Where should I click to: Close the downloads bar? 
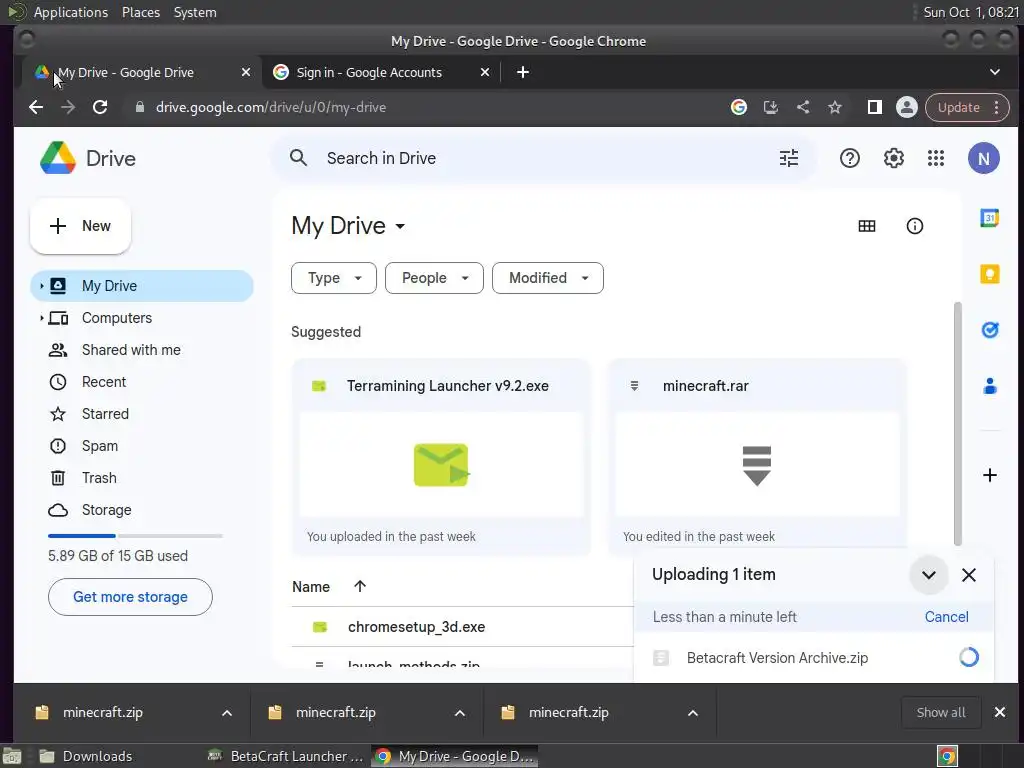[1000, 712]
